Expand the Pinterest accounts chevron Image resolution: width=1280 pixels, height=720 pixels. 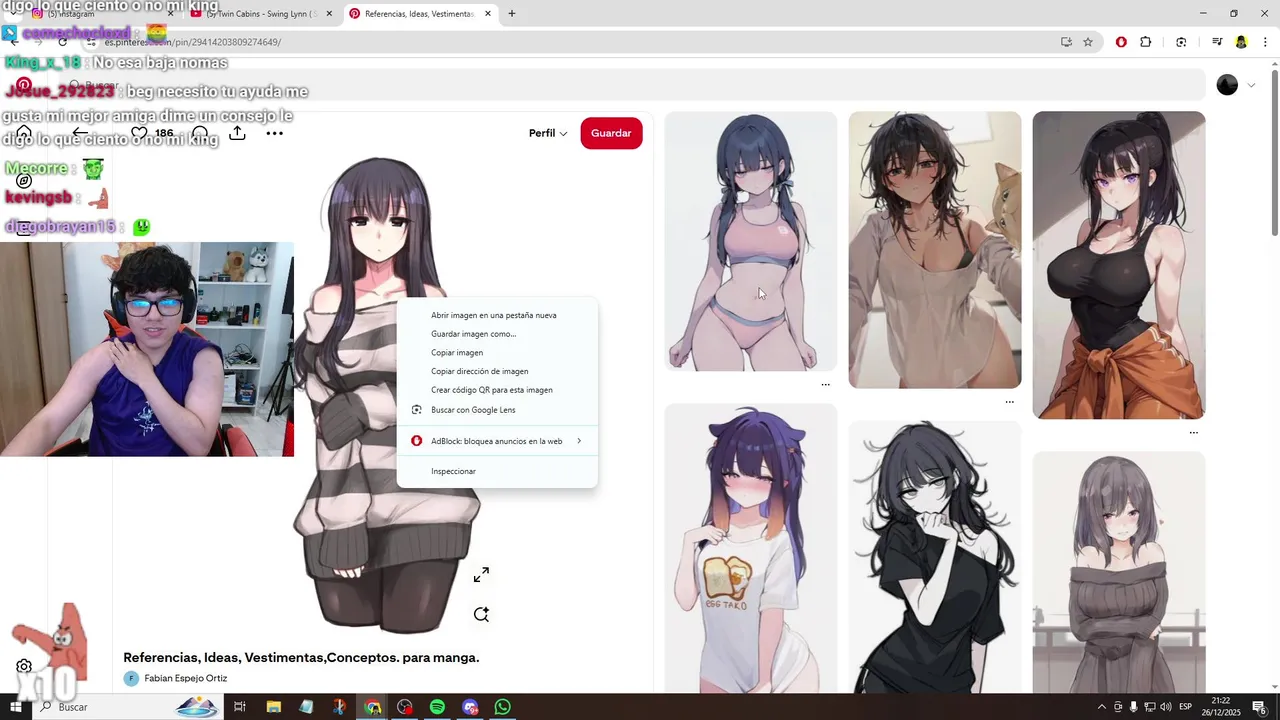click(x=1251, y=85)
